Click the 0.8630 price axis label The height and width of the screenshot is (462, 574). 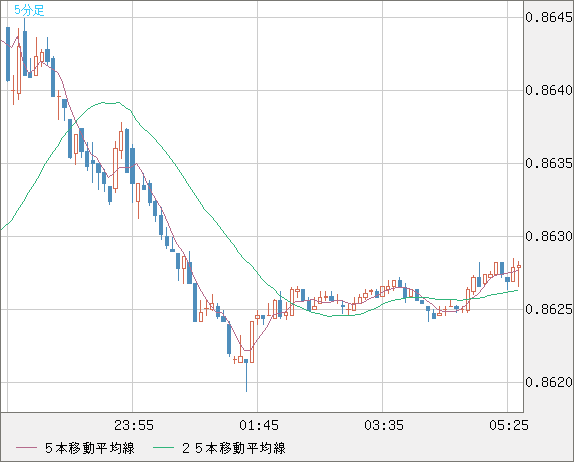[x=548, y=236]
